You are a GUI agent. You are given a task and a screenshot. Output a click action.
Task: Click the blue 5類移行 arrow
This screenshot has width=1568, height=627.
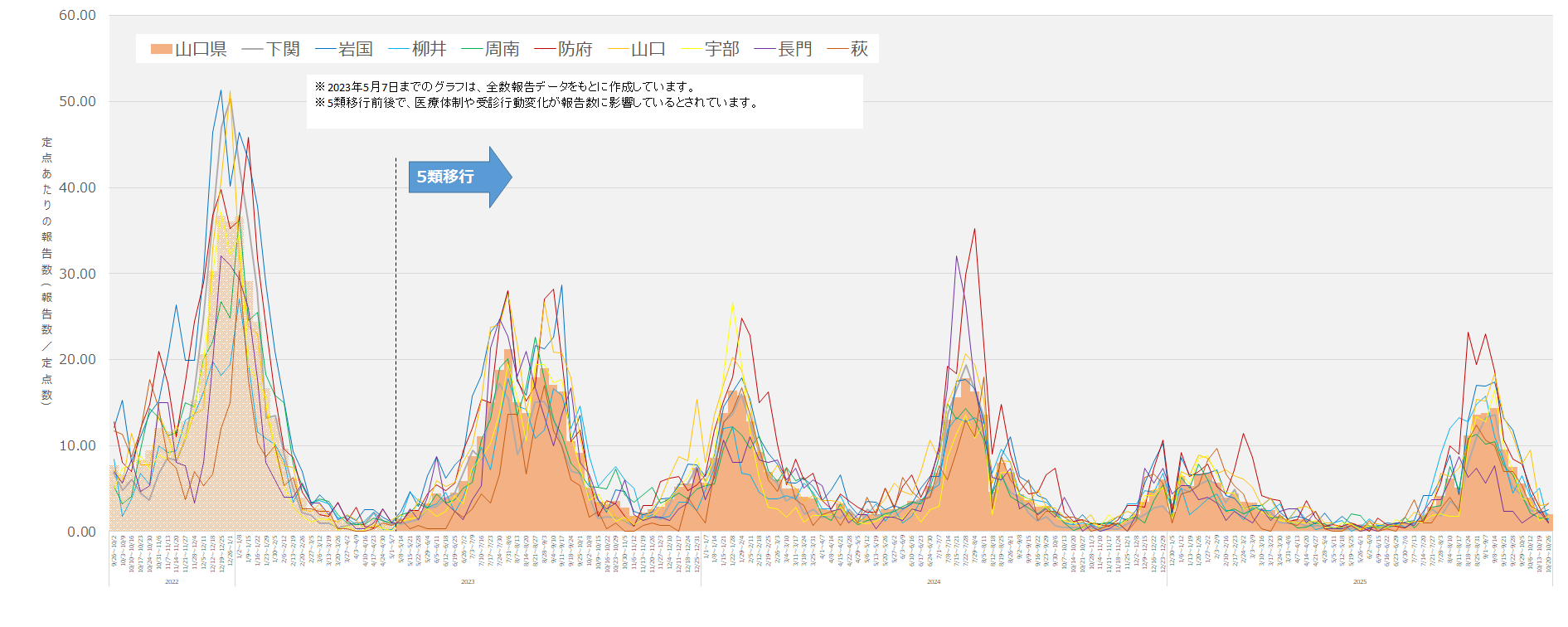(x=459, y=177)
